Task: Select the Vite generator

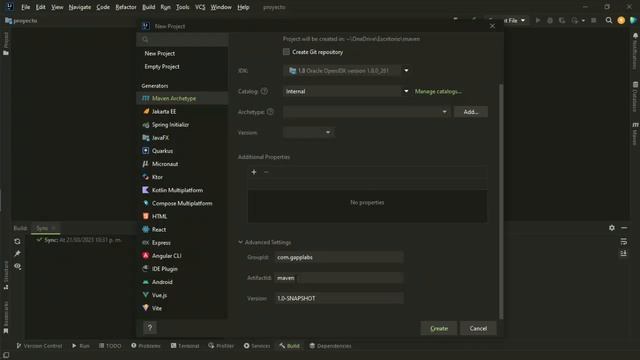Action: [182, 308]
